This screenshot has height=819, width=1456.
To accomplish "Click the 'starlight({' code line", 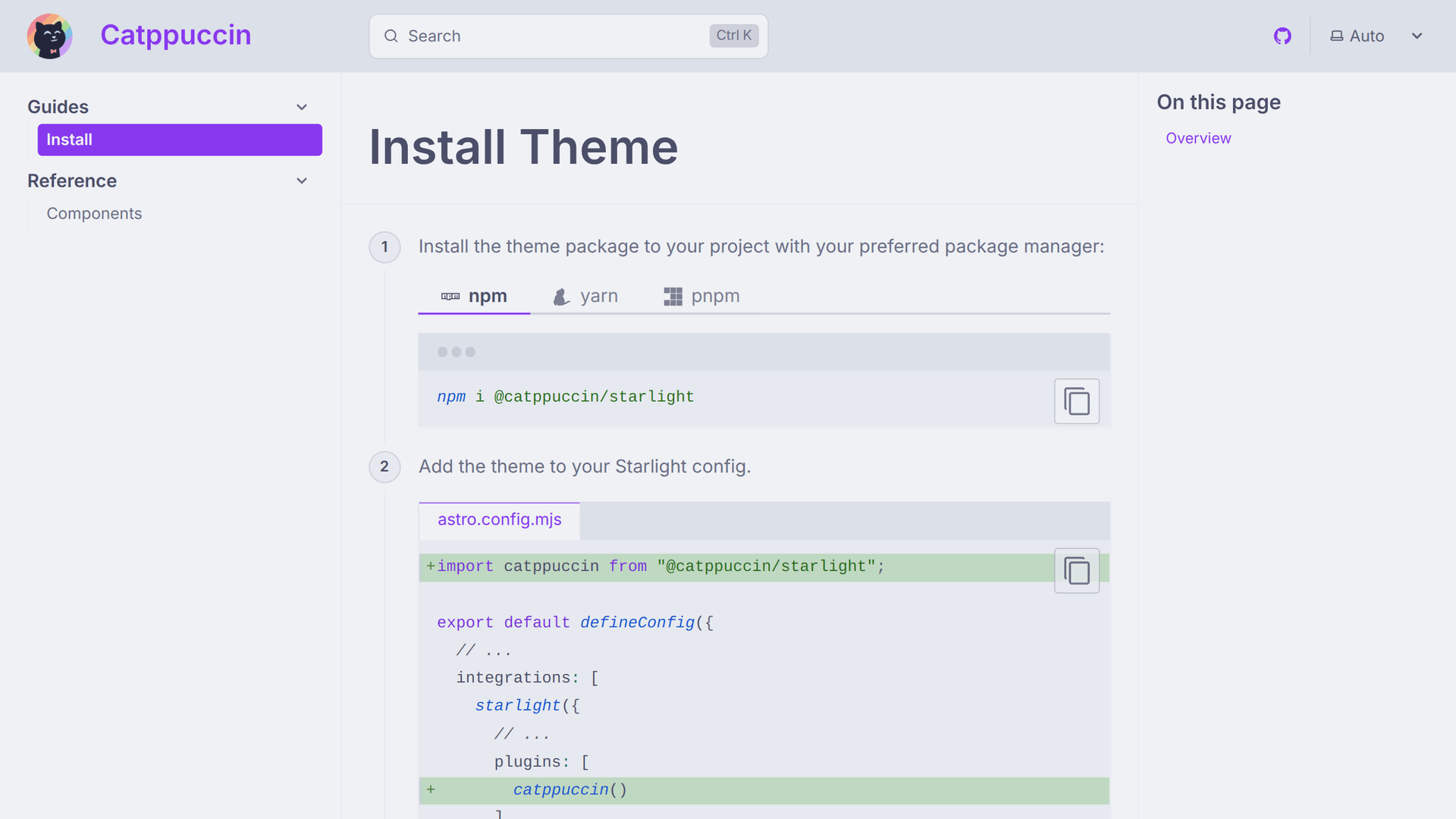I will click(x=527, y=706).
